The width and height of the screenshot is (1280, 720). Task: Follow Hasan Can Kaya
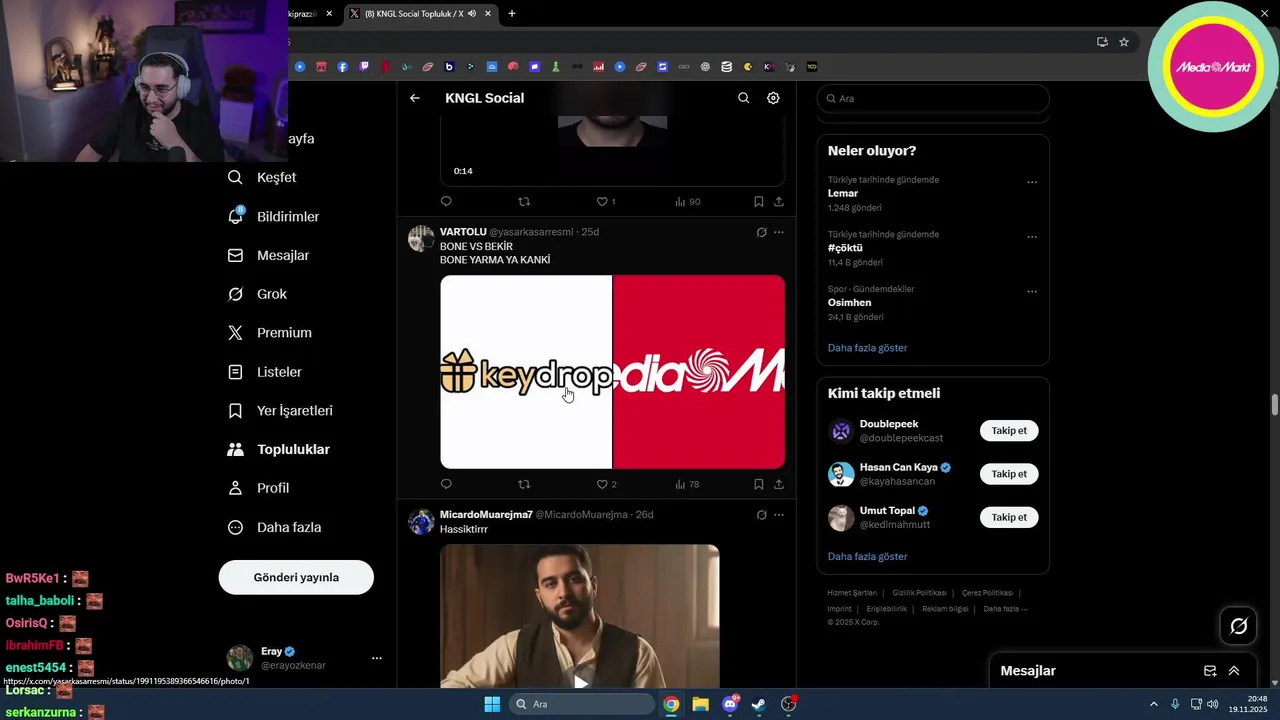(x=1009, y=474)
